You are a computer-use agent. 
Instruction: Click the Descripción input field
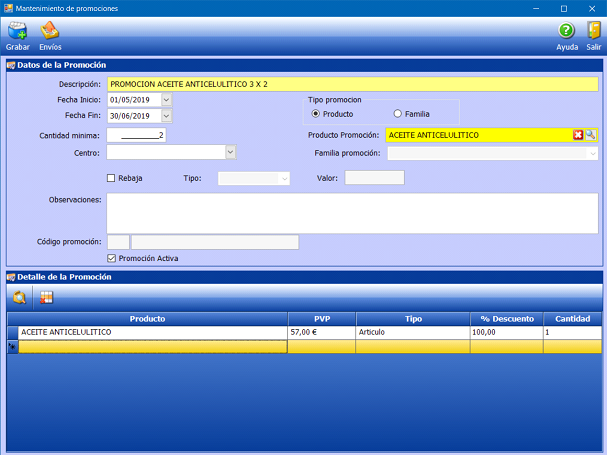[x=352, y=85]
